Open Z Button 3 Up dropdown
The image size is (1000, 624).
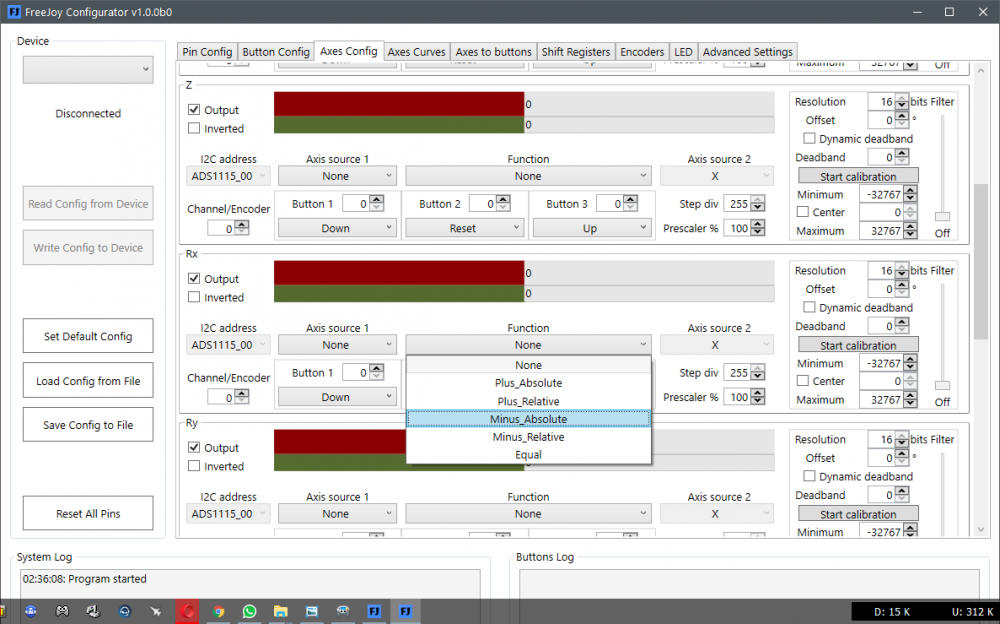point(592,228)
